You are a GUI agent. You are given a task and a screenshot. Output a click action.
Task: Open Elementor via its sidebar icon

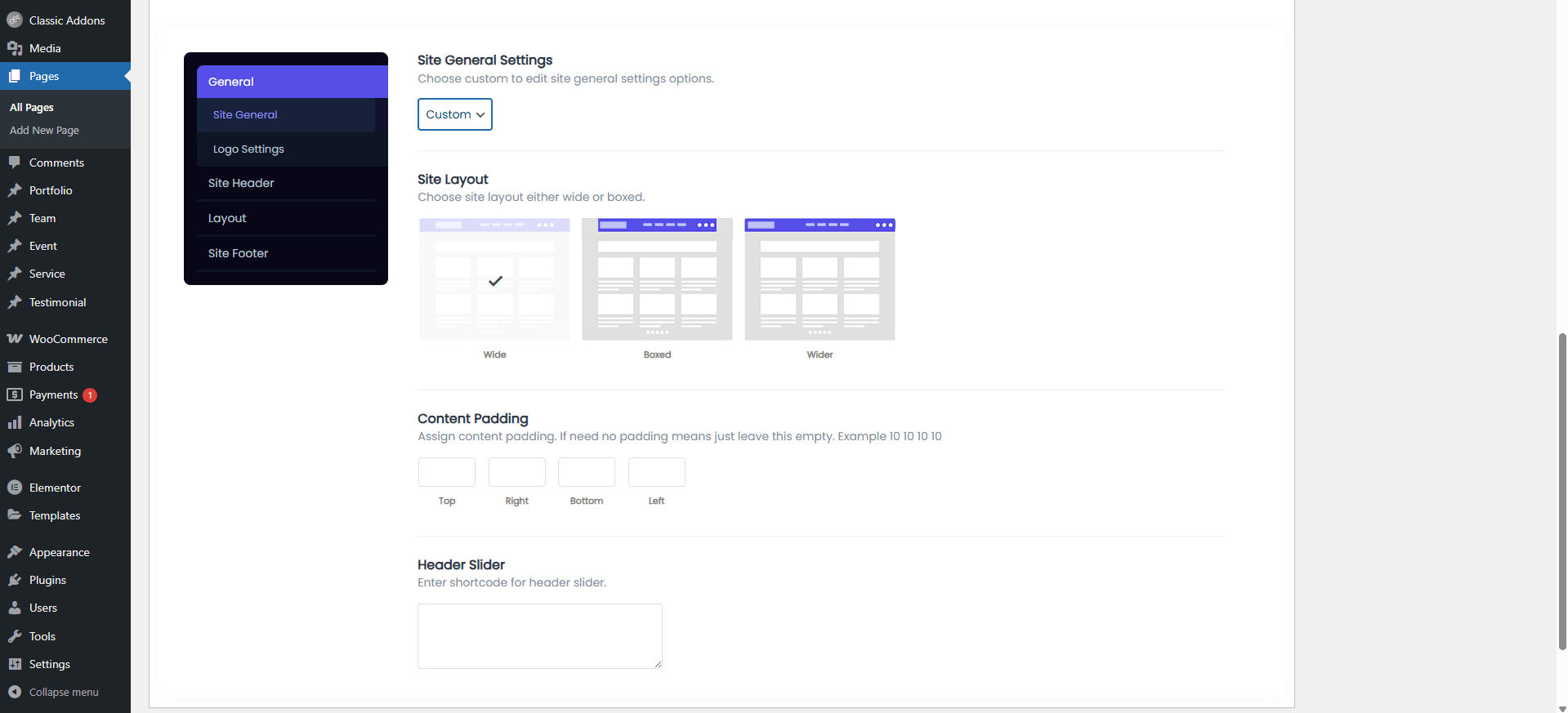[x=15, y=488]
